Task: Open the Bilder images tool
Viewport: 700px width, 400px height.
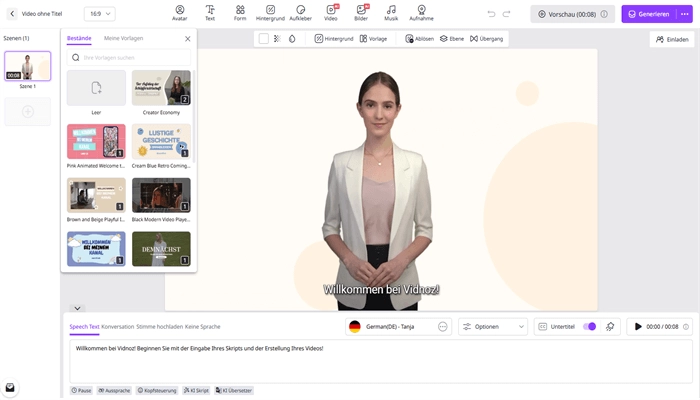Action: (361, 13)
